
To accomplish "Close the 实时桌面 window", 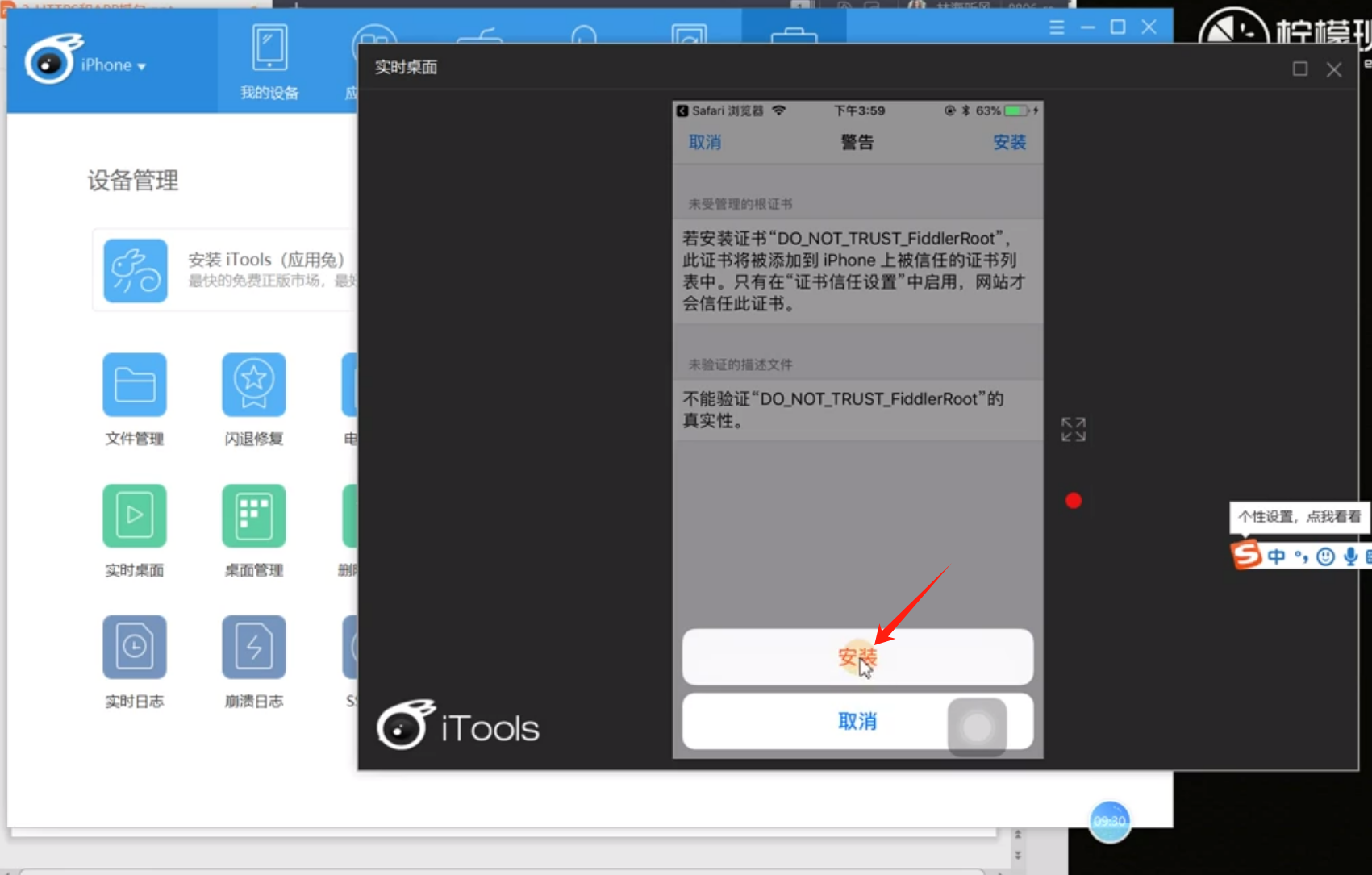I will click(1334, 69).
